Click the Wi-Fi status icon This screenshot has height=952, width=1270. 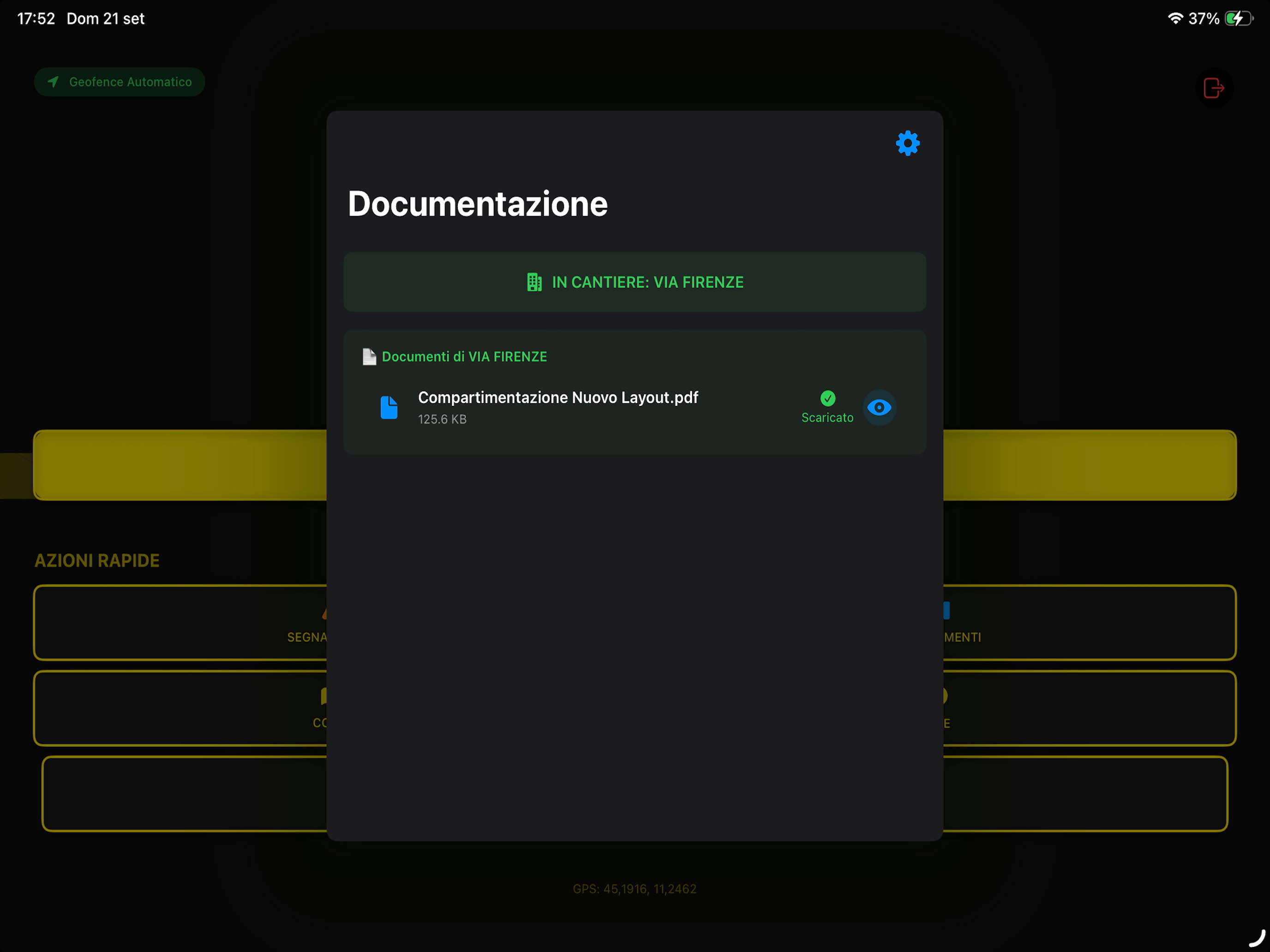pos(1175,18)
